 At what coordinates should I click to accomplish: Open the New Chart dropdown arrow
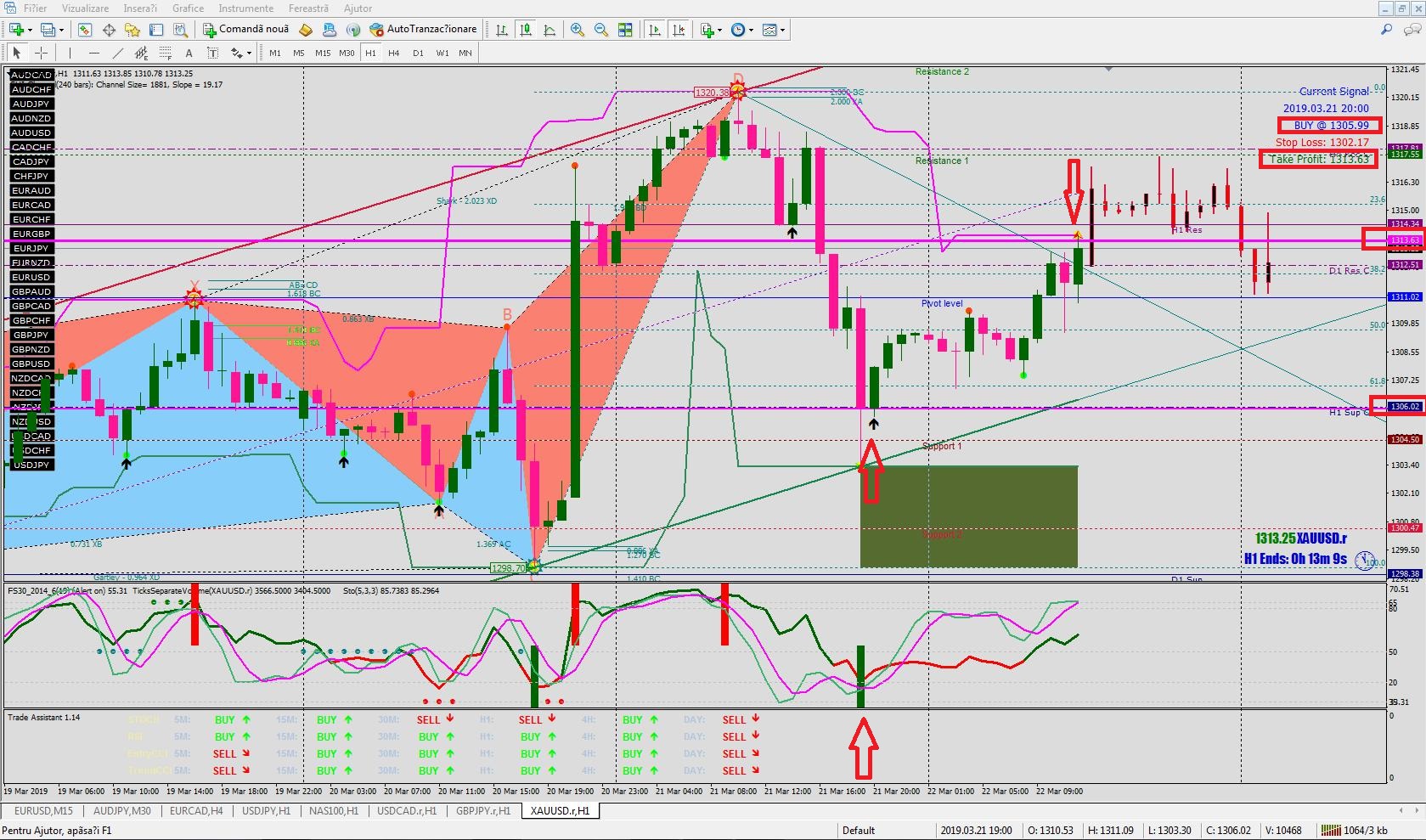(x=31, y=30)
